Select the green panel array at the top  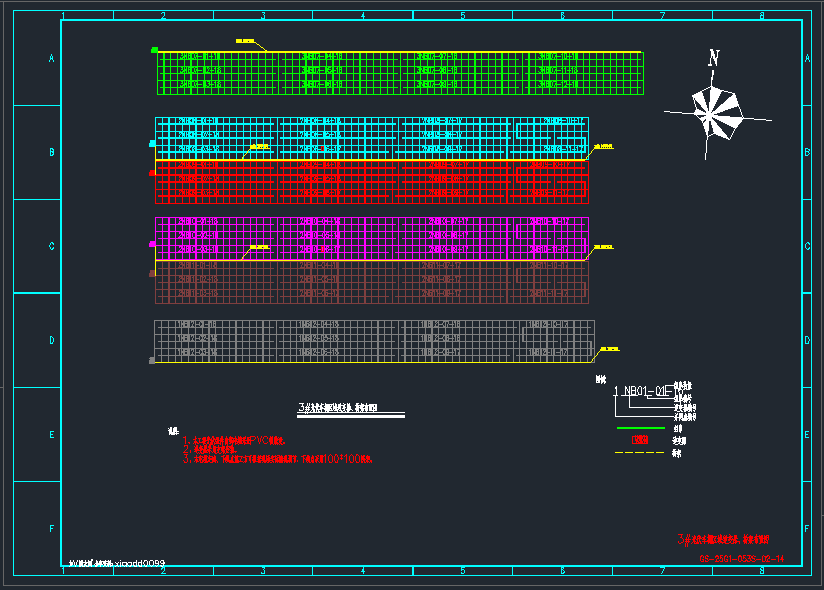coord(399,73)
